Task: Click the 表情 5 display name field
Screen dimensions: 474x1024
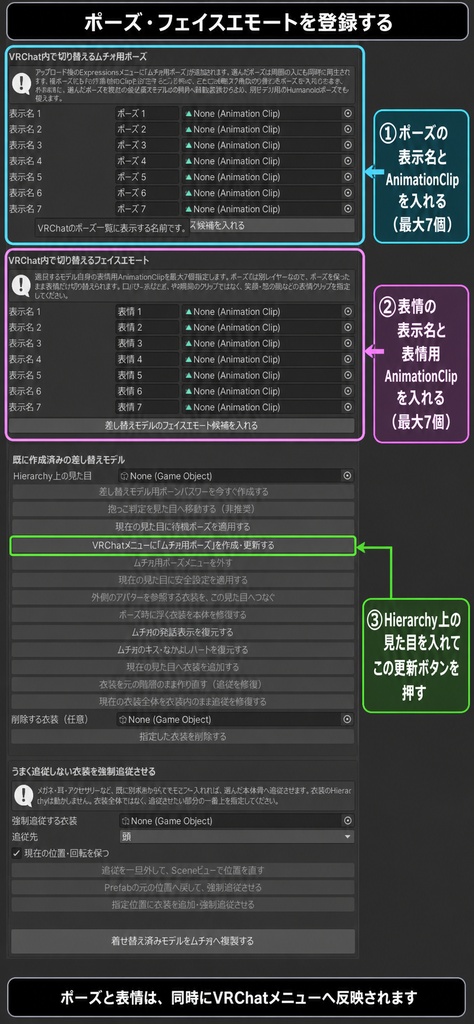Action: 147,376
